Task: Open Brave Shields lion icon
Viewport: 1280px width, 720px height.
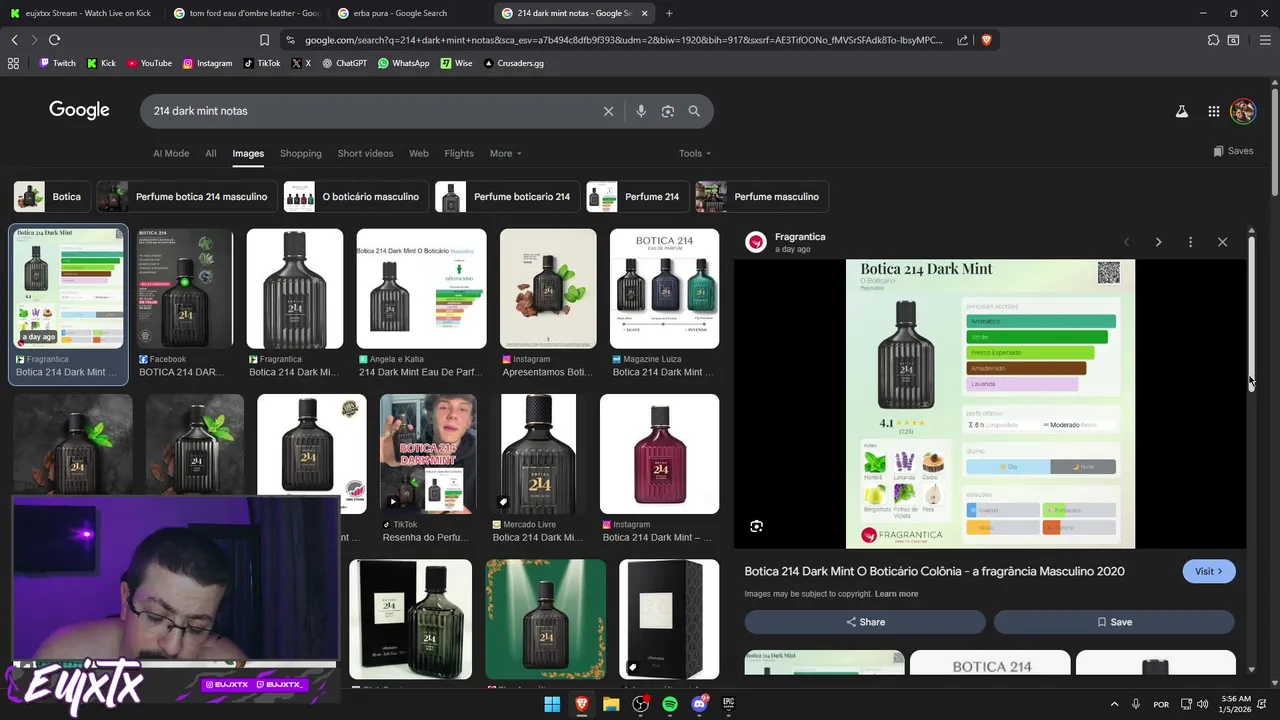Action: click(986, 40)
